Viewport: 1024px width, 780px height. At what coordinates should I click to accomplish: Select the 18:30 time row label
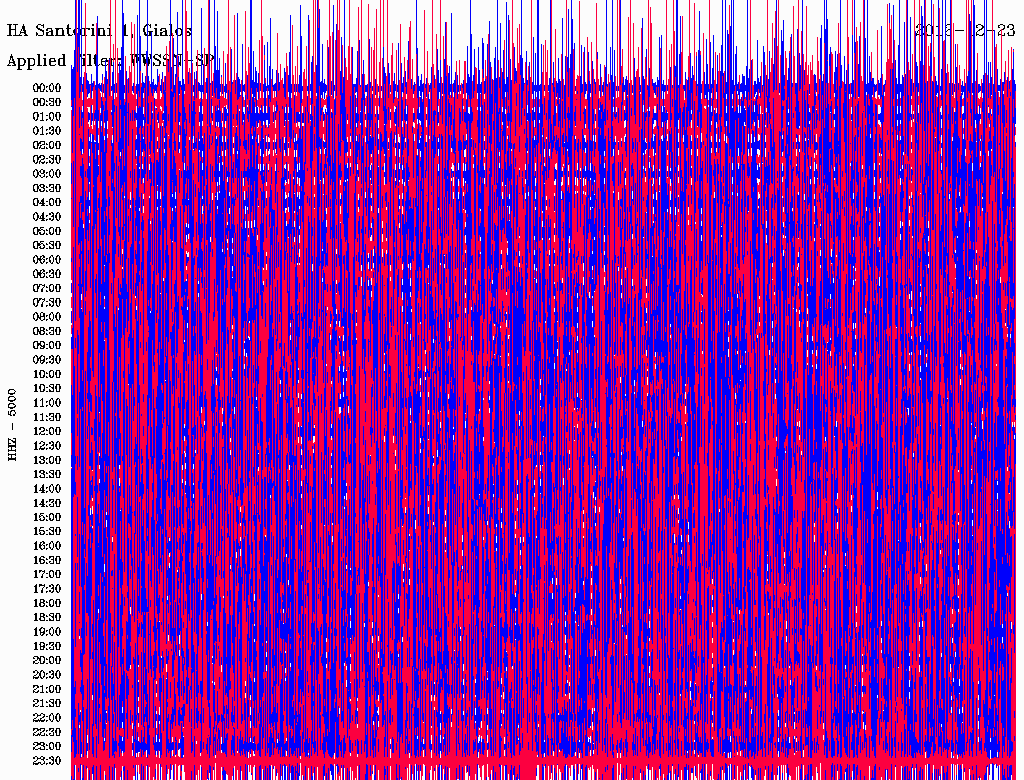[x=47, y=617]
